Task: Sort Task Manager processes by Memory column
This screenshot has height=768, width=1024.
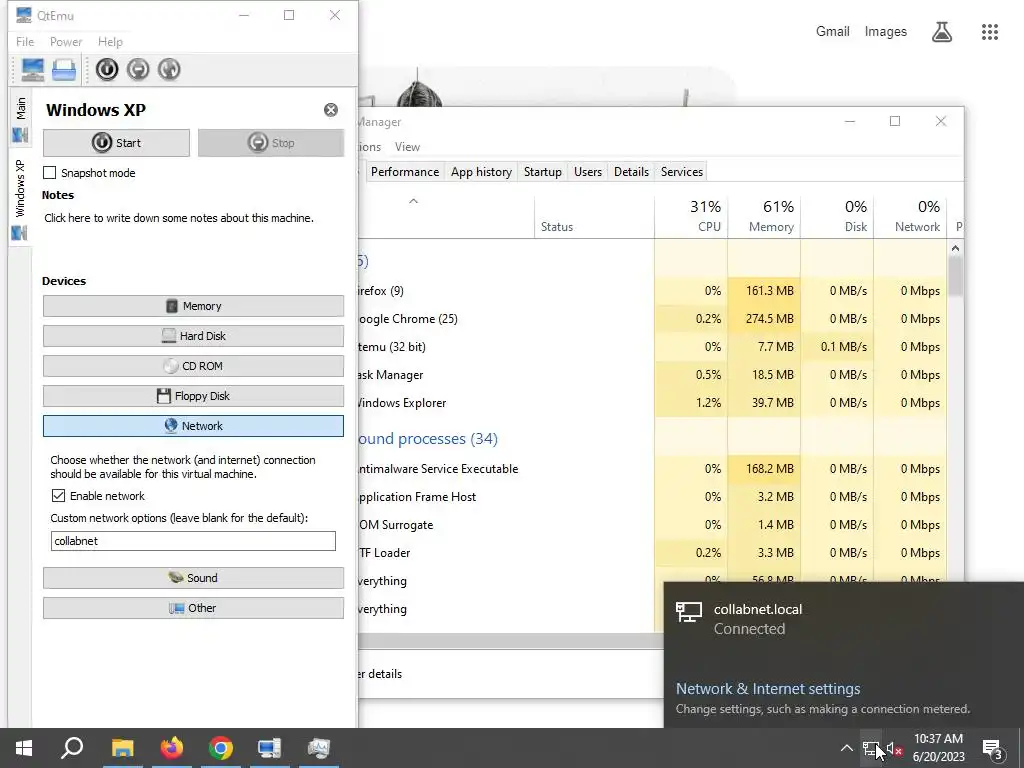Action: coord(764,216)
